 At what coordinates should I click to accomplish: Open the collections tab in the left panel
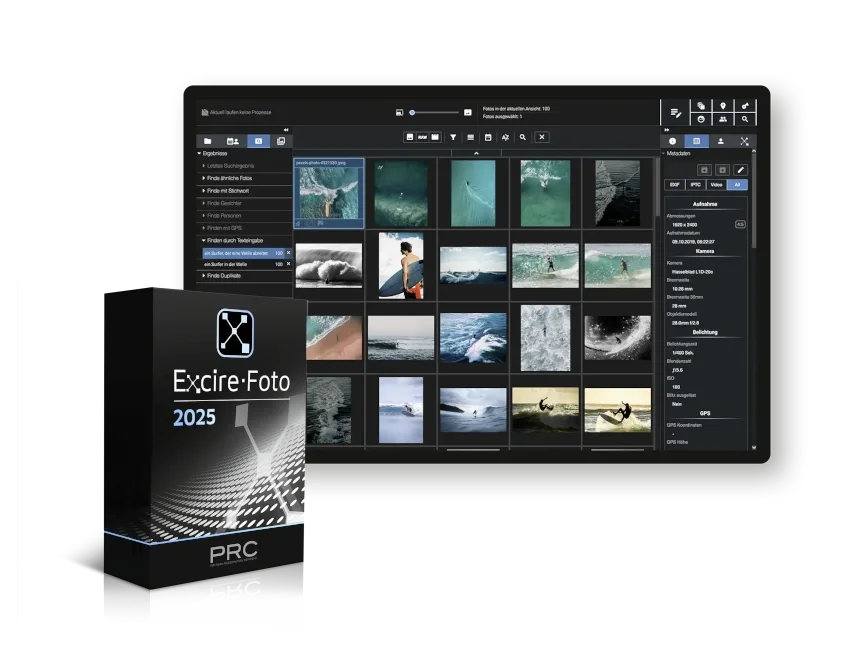coord(281,142)
